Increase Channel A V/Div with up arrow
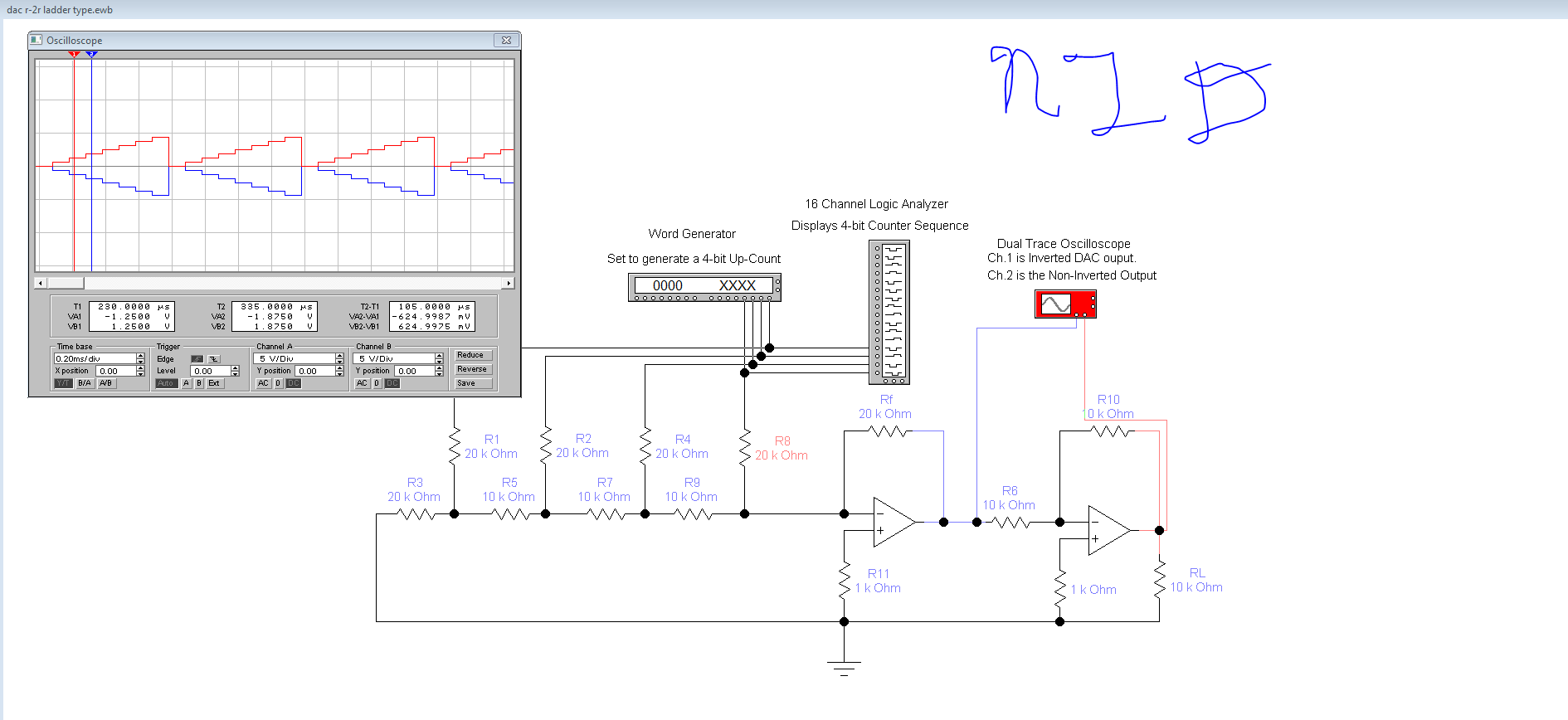Image resolution: width=1568 pixels, height=720 pixels. (x=339, y=356)
